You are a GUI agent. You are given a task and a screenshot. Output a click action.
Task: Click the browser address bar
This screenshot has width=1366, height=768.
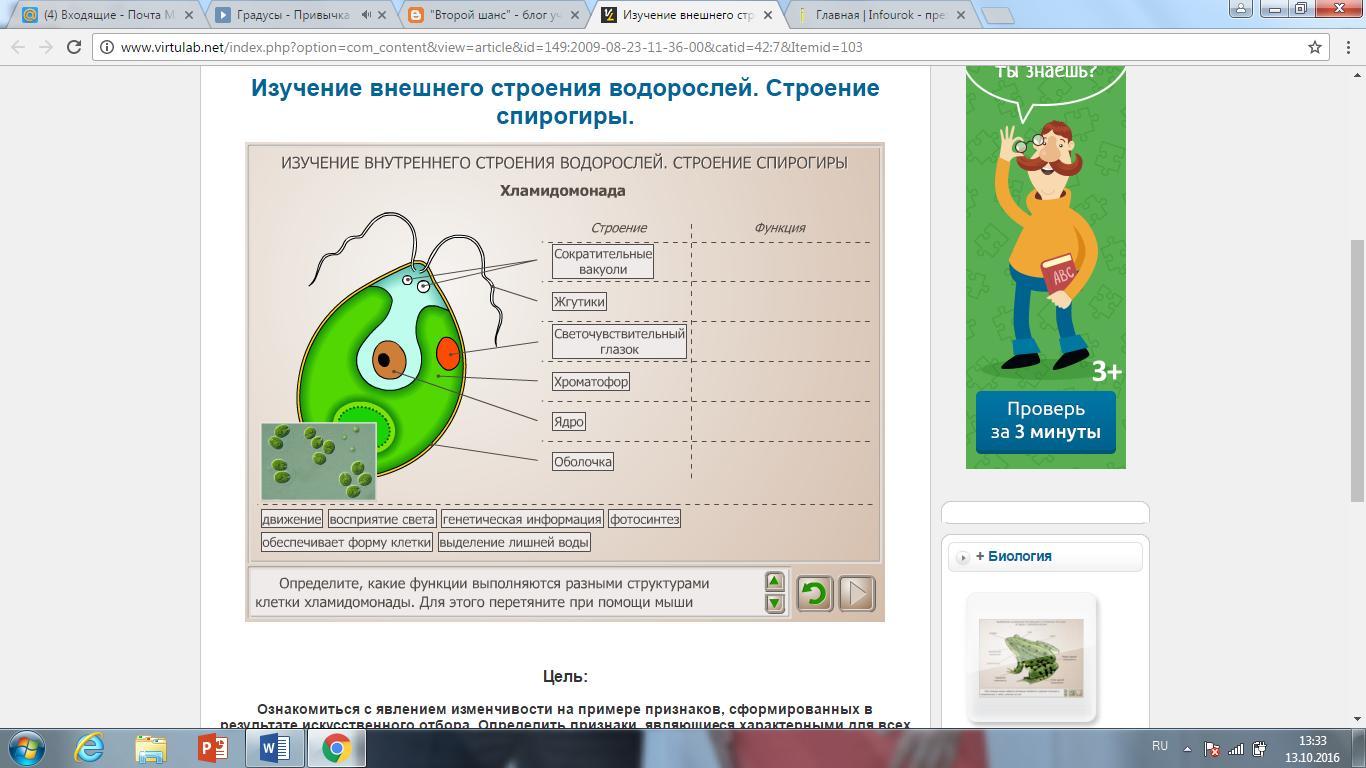700,47
